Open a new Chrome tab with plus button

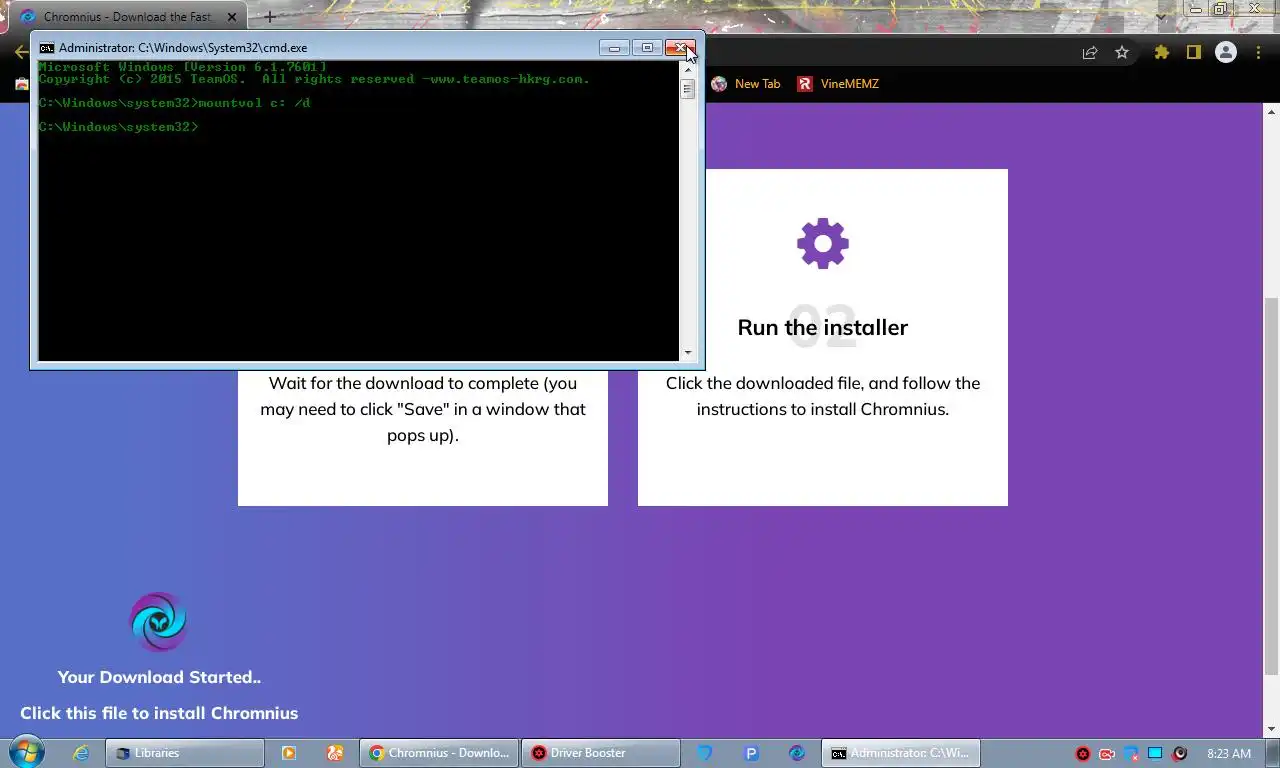click(x=269, y=17)
